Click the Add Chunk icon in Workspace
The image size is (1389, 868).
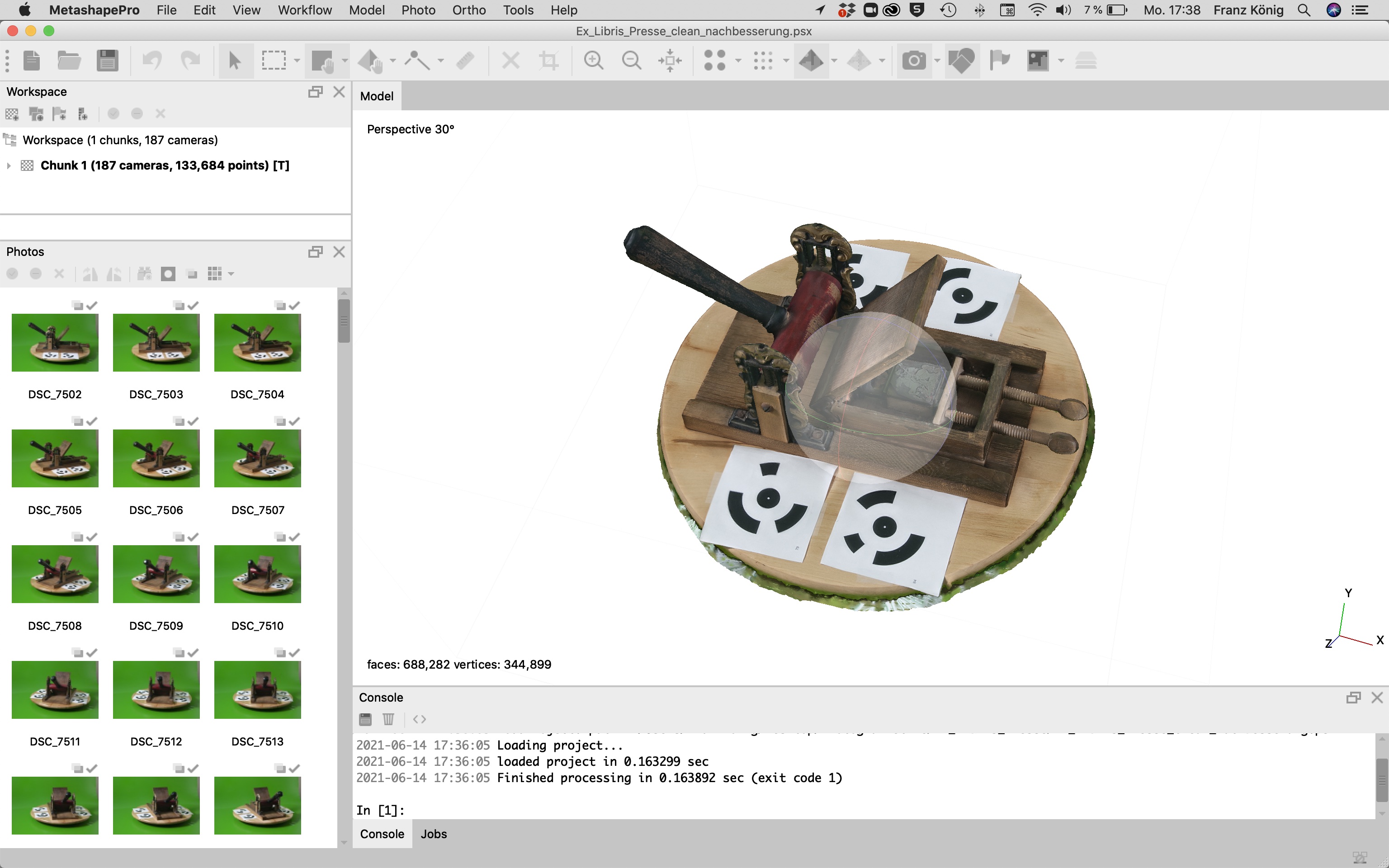tap(12, 114)
